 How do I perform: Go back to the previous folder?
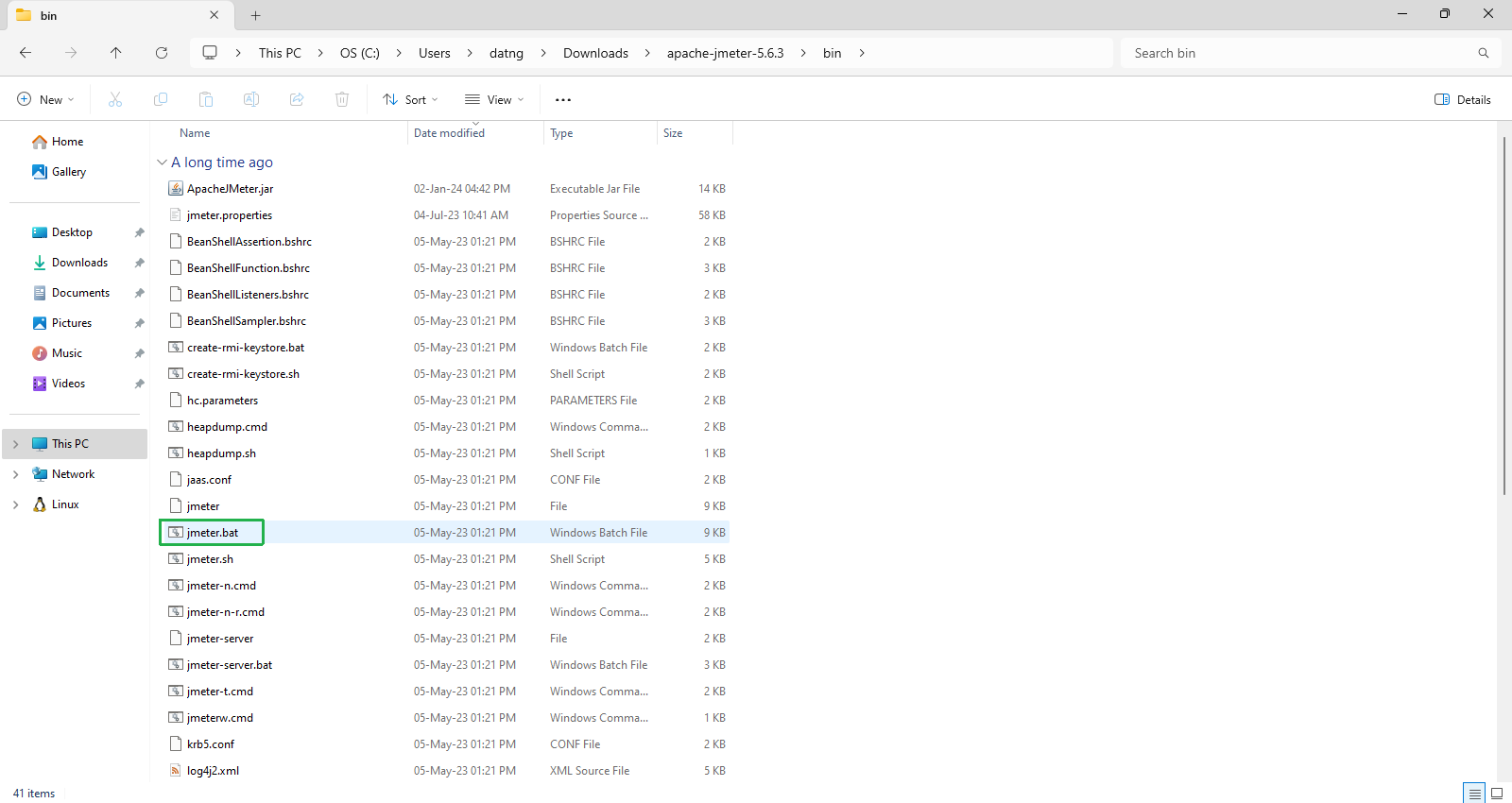tap(26, 53)
